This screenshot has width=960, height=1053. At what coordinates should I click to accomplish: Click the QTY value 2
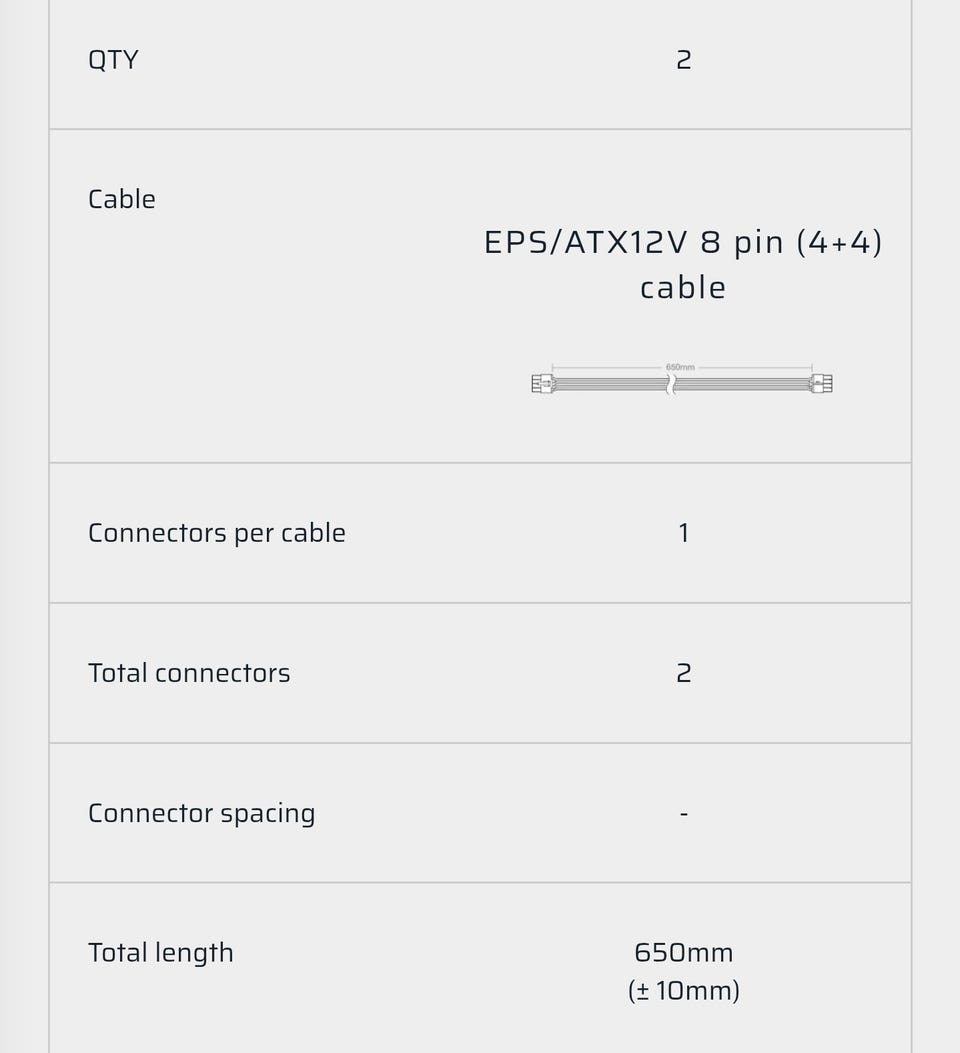(683, 60)
